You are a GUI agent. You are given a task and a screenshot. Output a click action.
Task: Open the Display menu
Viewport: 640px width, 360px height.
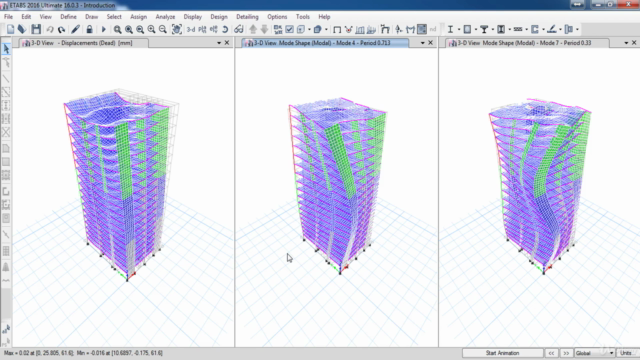pyautogui.click(x=193, y=17)
